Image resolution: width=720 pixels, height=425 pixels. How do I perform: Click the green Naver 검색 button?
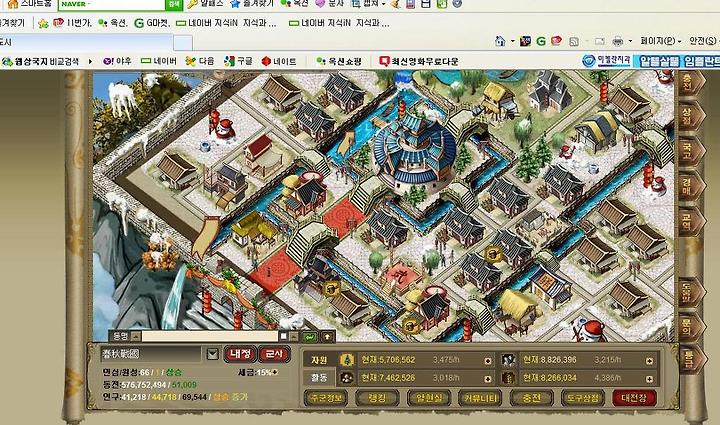coord(174,4)
